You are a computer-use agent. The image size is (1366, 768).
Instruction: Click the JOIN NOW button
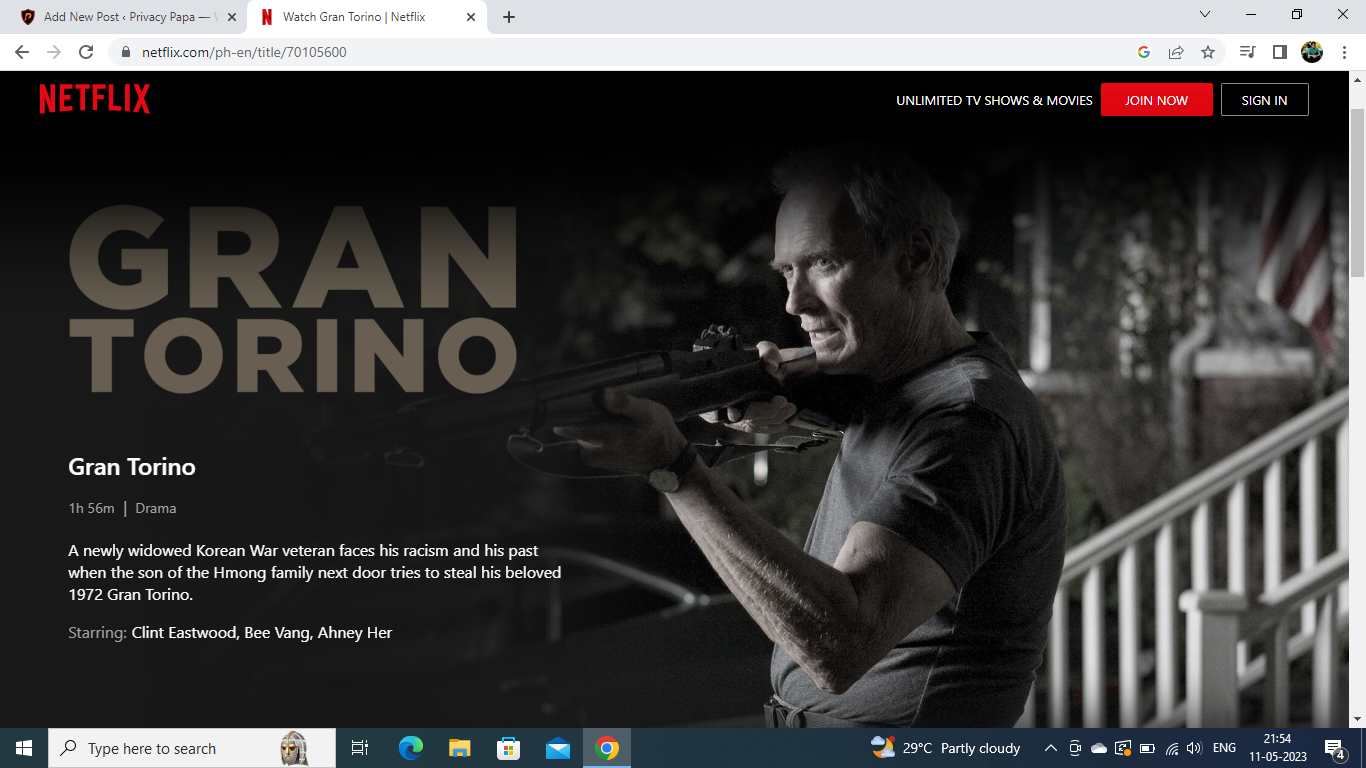[1157, 100]
